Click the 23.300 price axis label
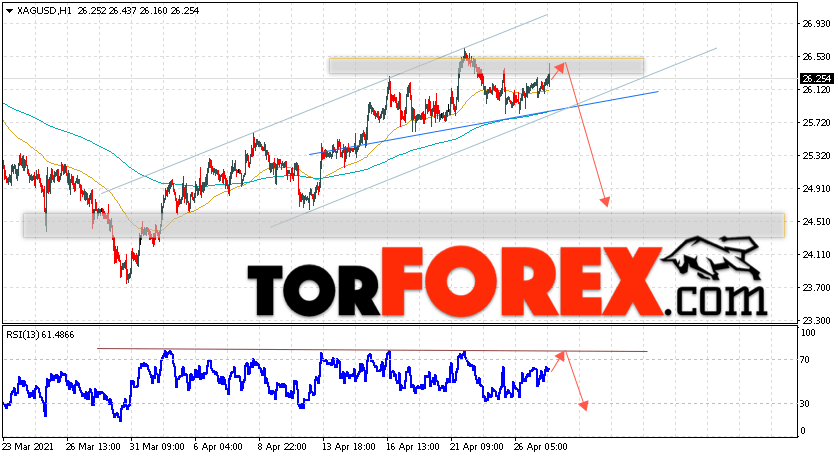 [817, 321]
